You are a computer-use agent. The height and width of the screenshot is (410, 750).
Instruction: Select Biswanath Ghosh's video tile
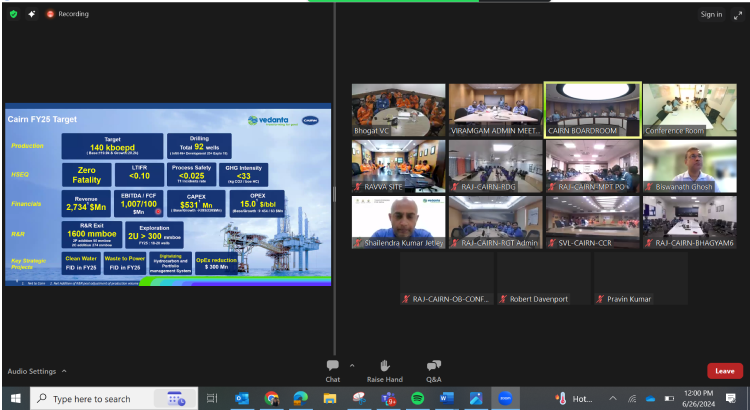[689, 165]
